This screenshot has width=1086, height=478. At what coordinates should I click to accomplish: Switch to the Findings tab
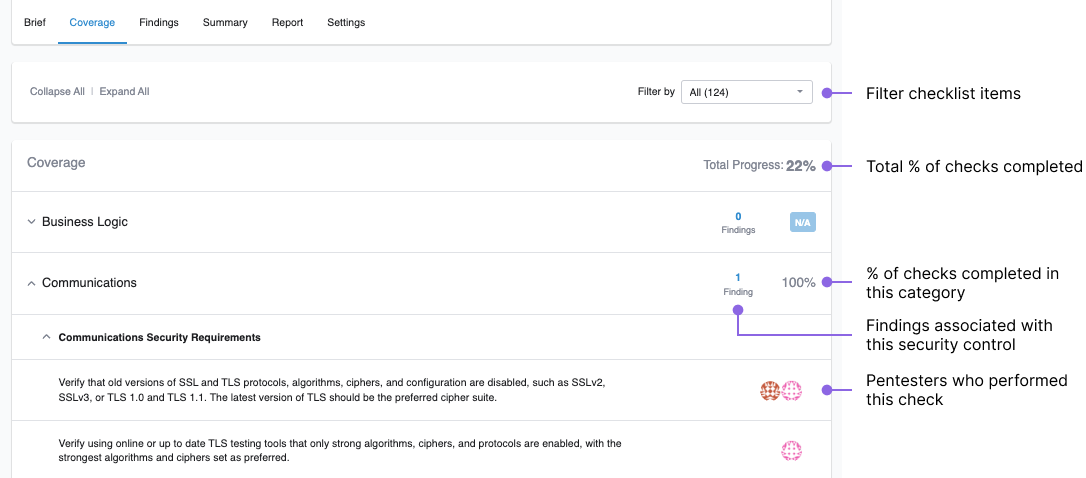pos(159,22)
